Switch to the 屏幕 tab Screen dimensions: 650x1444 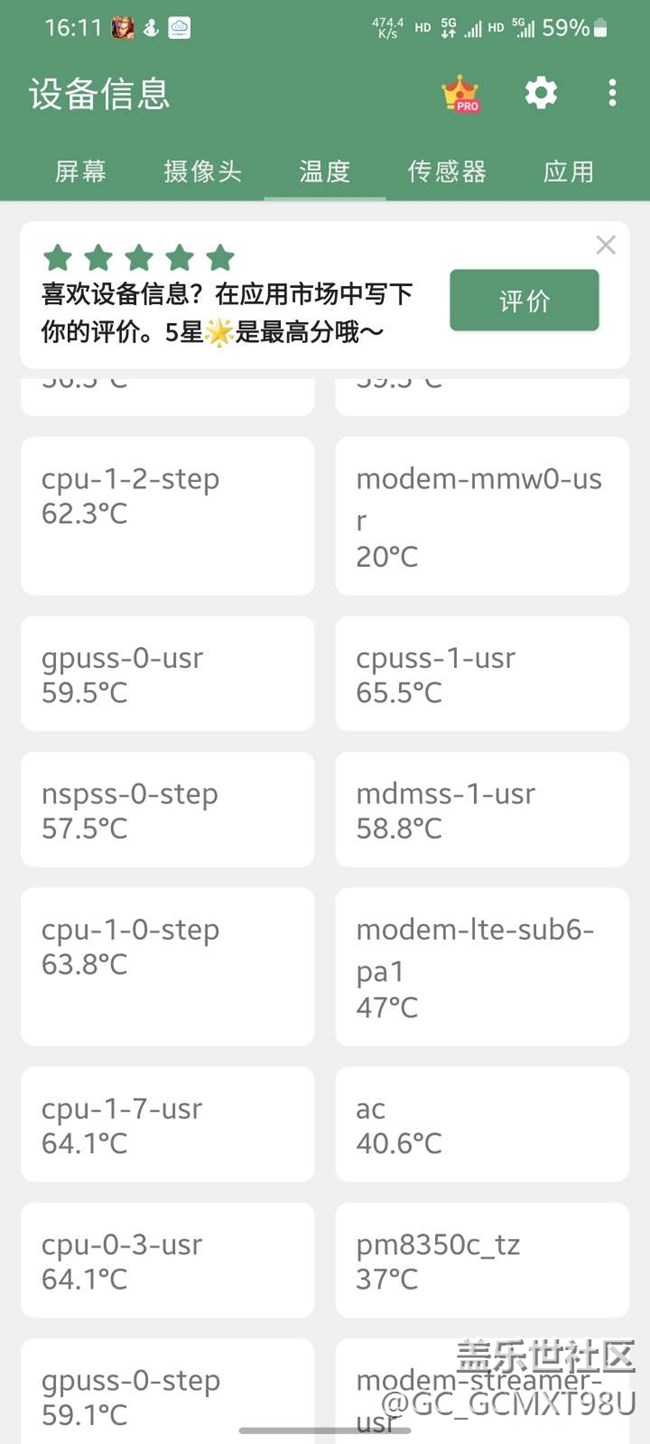click(80, 172)
